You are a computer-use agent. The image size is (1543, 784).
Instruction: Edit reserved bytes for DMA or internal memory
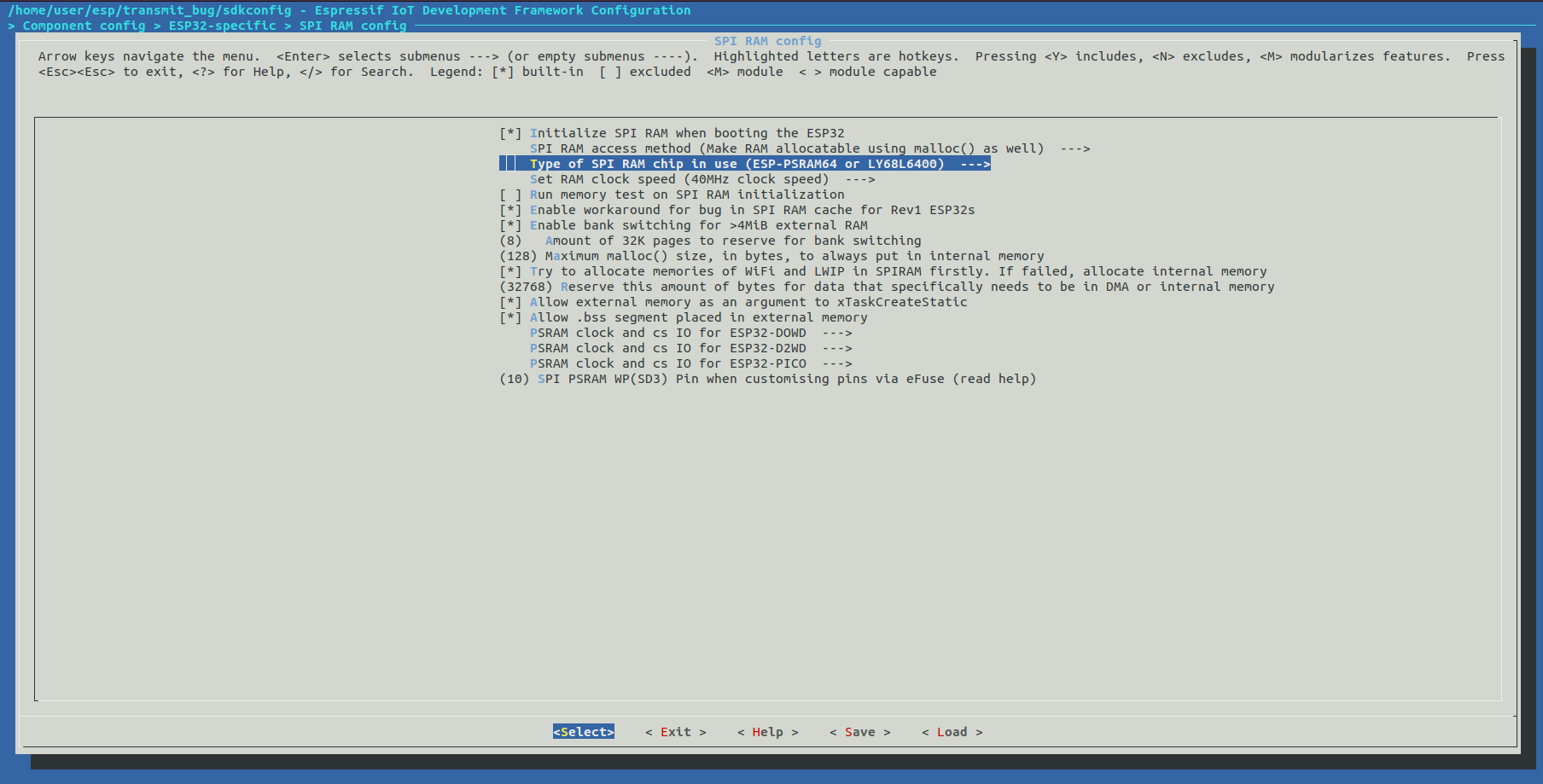click(887, 287)
